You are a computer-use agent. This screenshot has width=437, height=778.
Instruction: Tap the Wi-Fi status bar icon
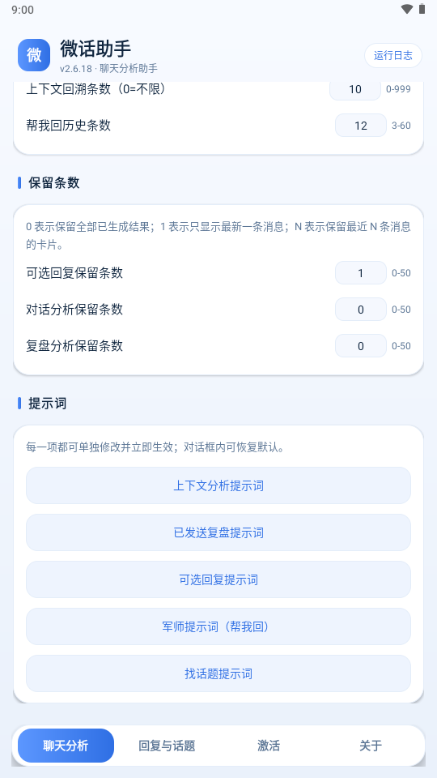407,9
